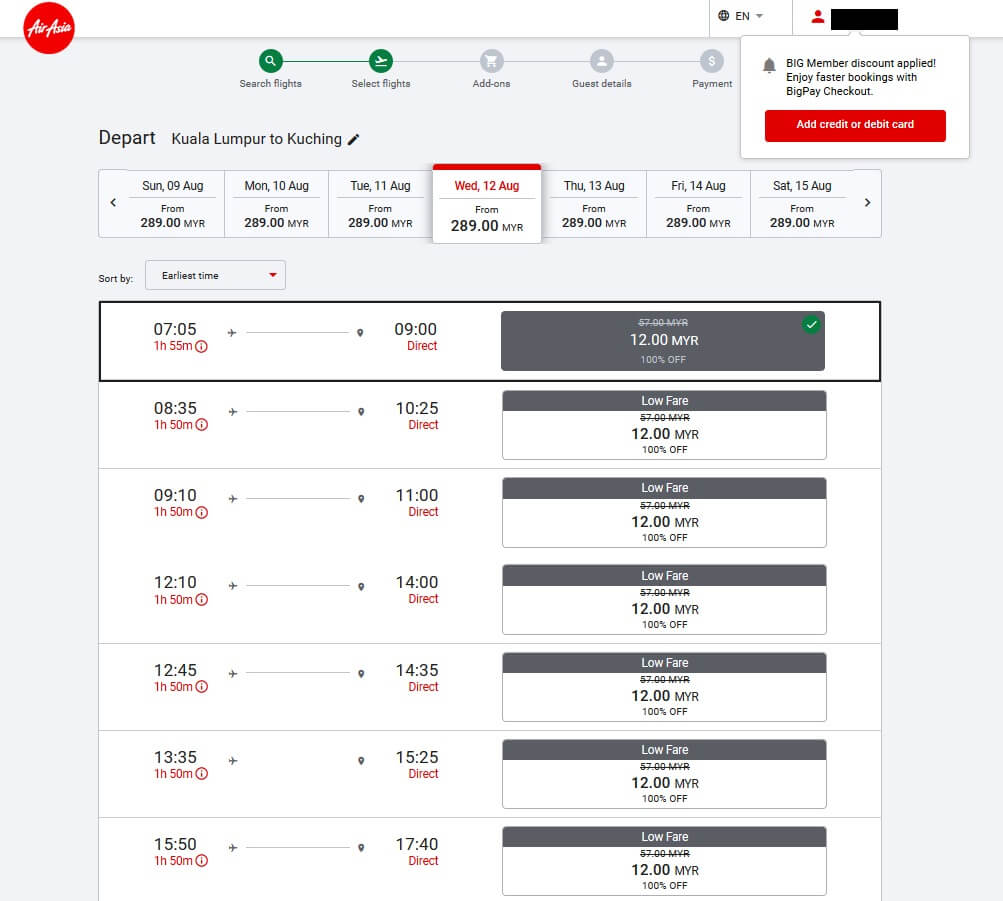
Task: Click the AirAsia logo
Action: point(49,27)
